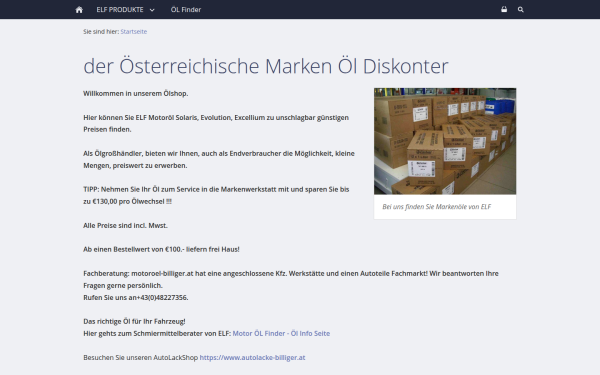
Task: Open the ÖL Finder menu item
Action: (186, 10)
